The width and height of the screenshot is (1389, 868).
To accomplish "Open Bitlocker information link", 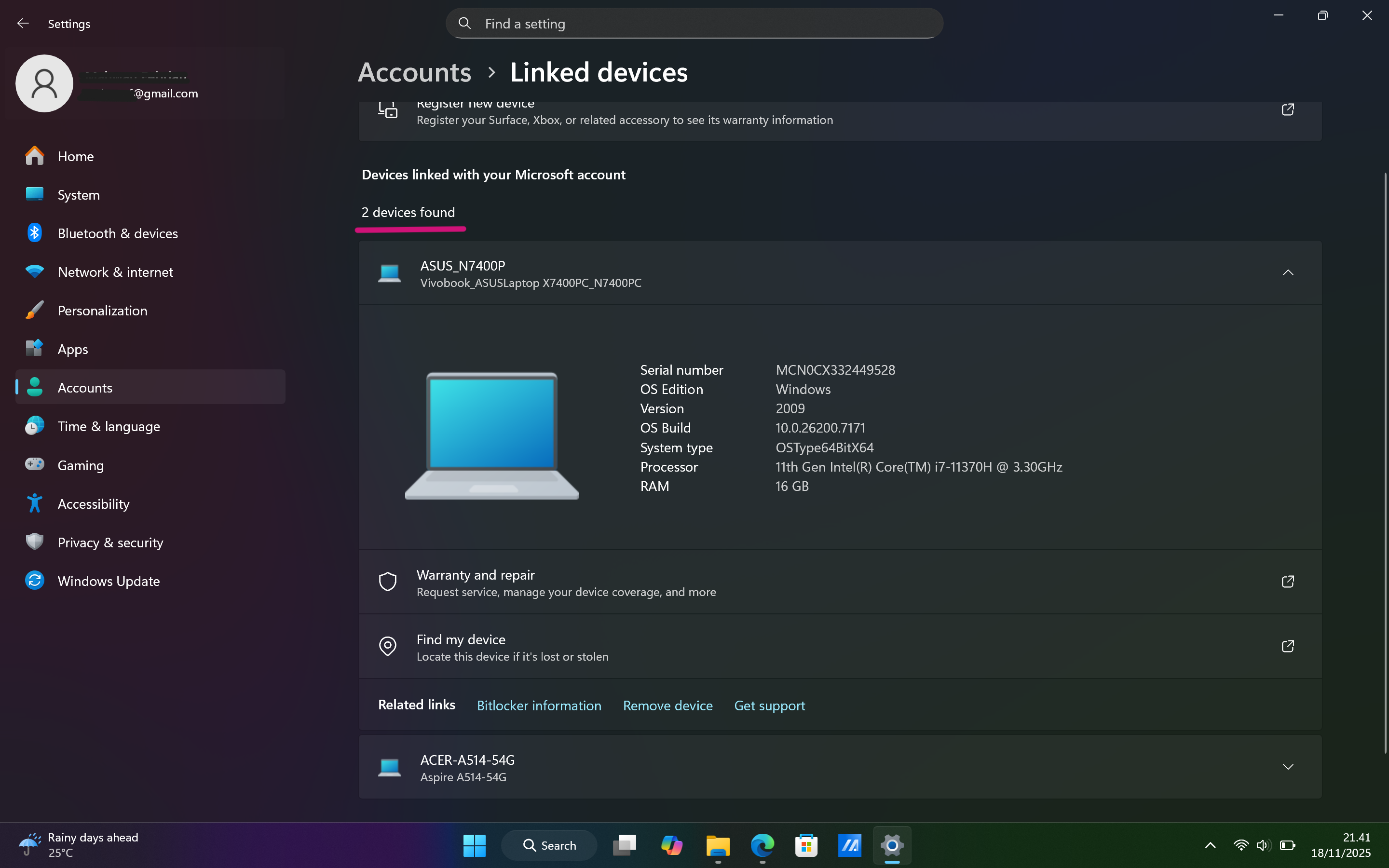I will [538, 705].
